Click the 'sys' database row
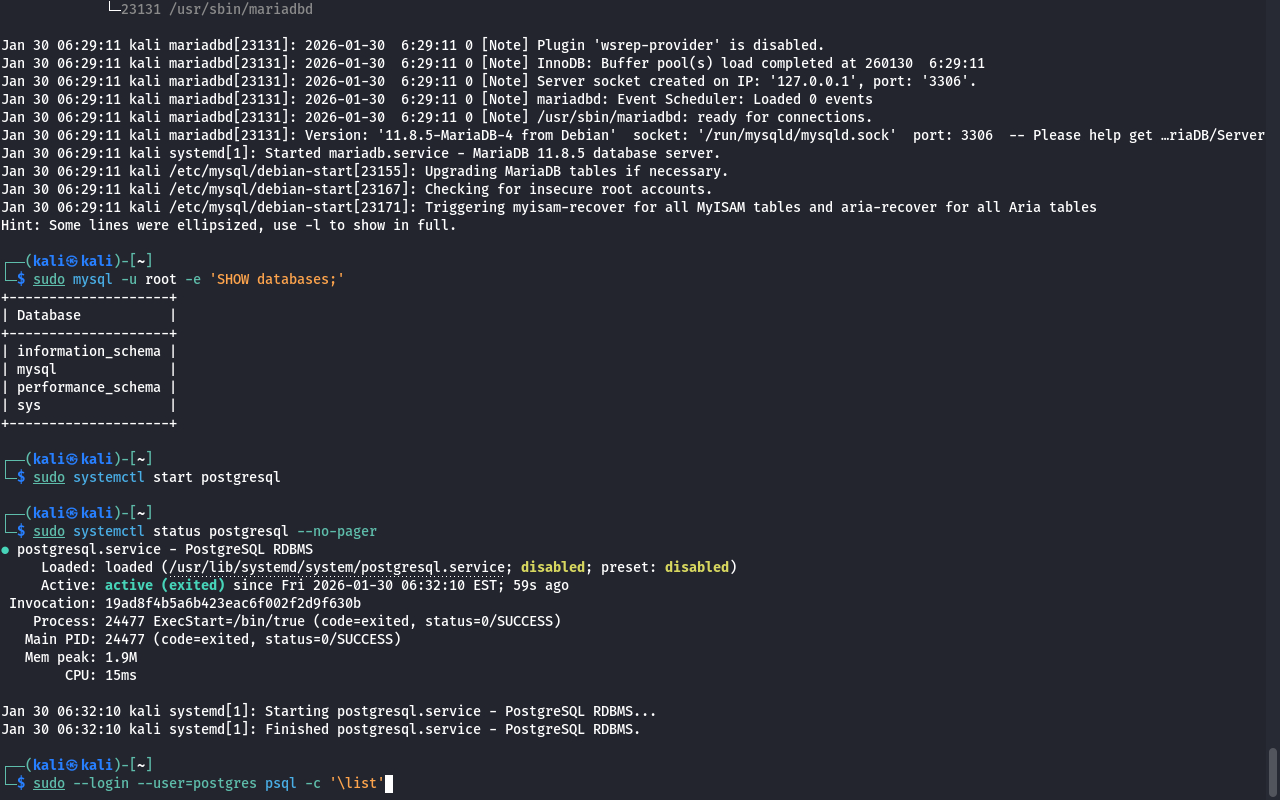 pyautogui.click(x=29, y=405)
